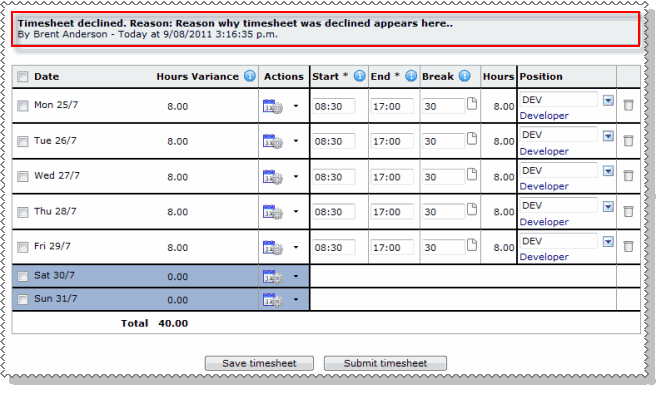This screenshot has width=665, height=394.
Task: Check the Fri 29/7 row checkbox
Action: (22, 247)
